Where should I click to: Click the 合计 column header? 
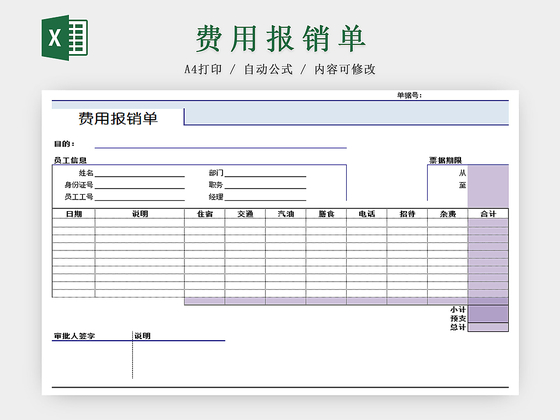(x=488, y=214)
